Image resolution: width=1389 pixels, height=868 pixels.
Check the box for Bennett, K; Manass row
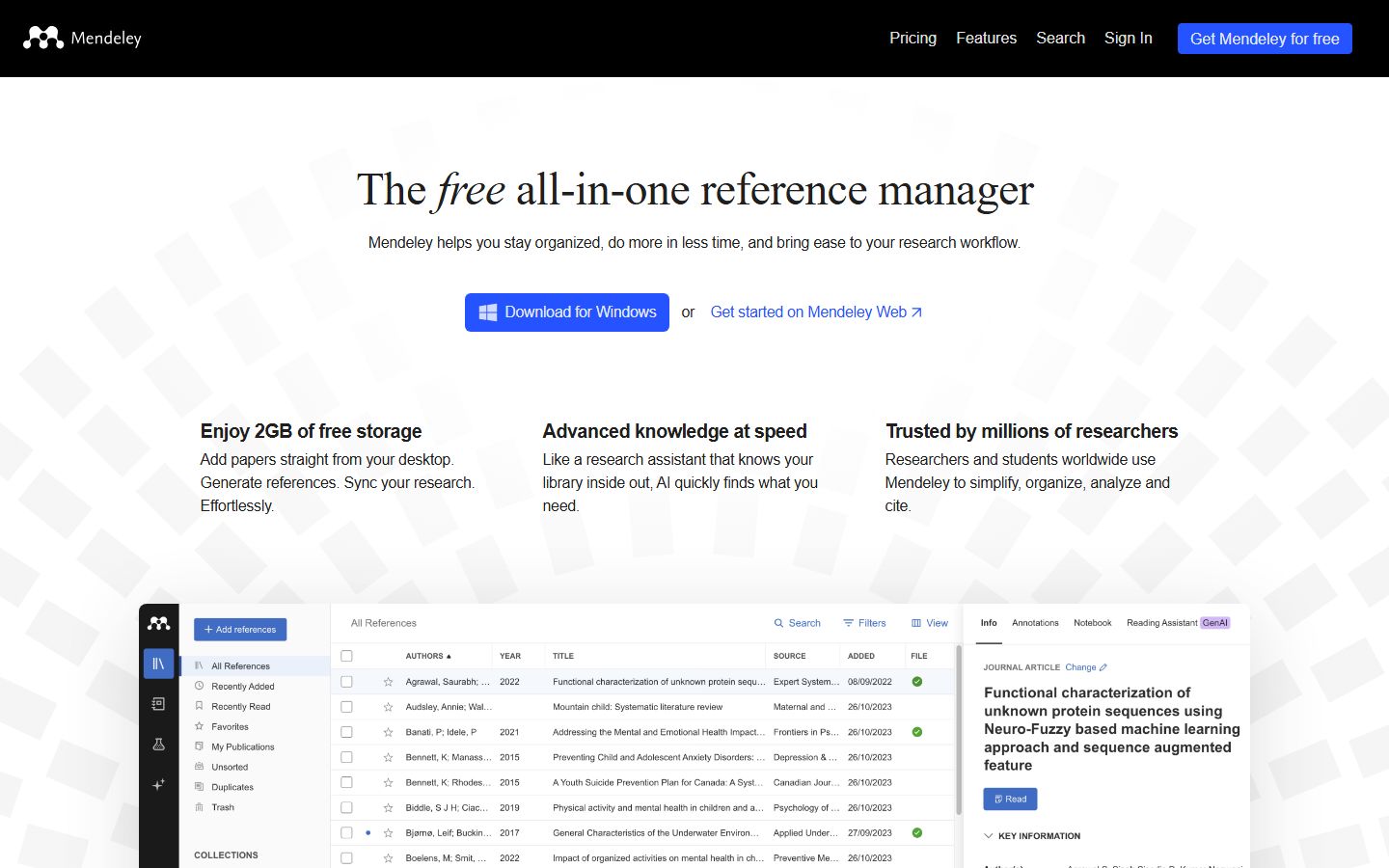(x=346, y=757)
